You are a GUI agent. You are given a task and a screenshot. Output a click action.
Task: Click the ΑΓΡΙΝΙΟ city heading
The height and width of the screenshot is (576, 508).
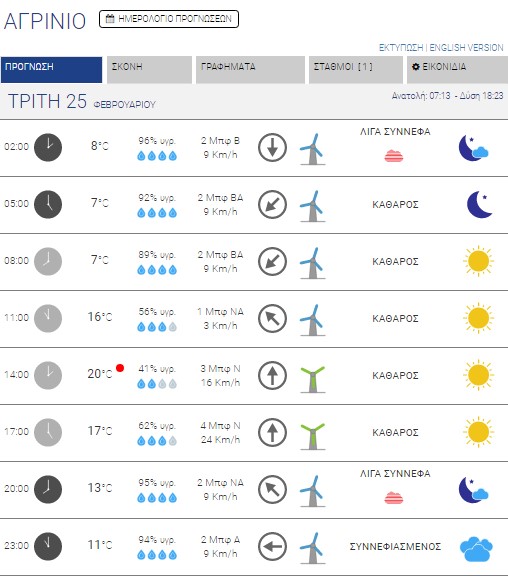tap(45, 21)
